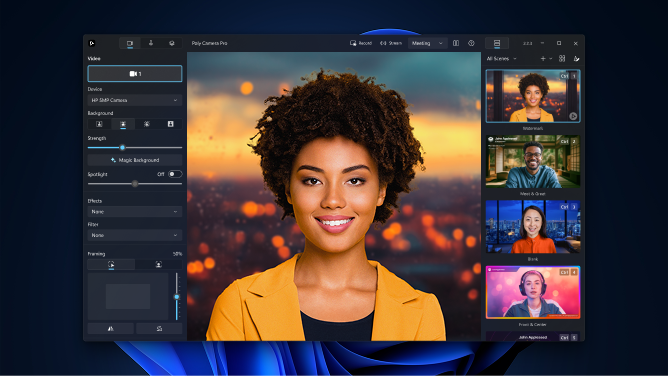Screen dimensions: 668x376
Task: Select the Meet & Greet scene thumbnail
Action: 533,161
